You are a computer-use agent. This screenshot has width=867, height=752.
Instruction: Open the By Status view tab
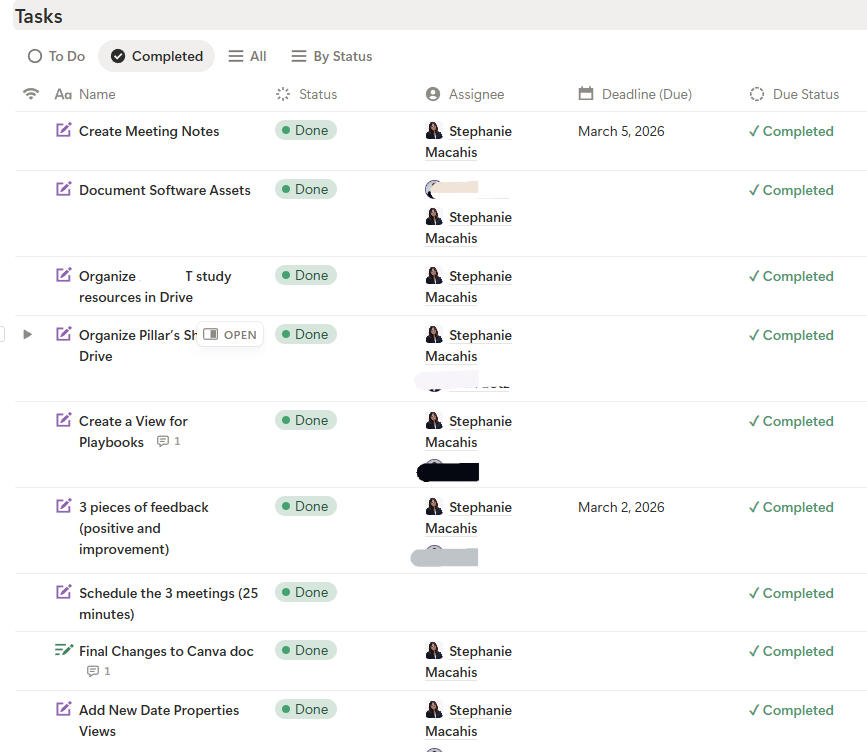[x=331, y=56]
